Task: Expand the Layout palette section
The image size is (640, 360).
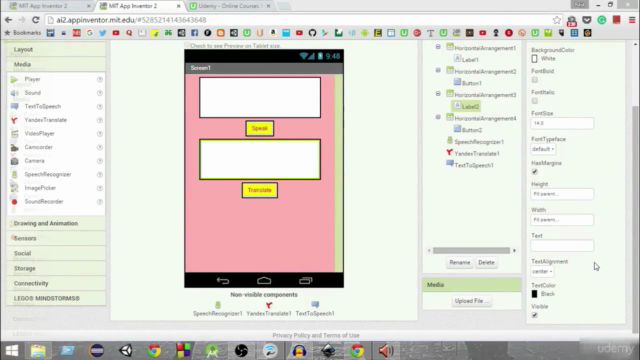Action: (56, 49)
